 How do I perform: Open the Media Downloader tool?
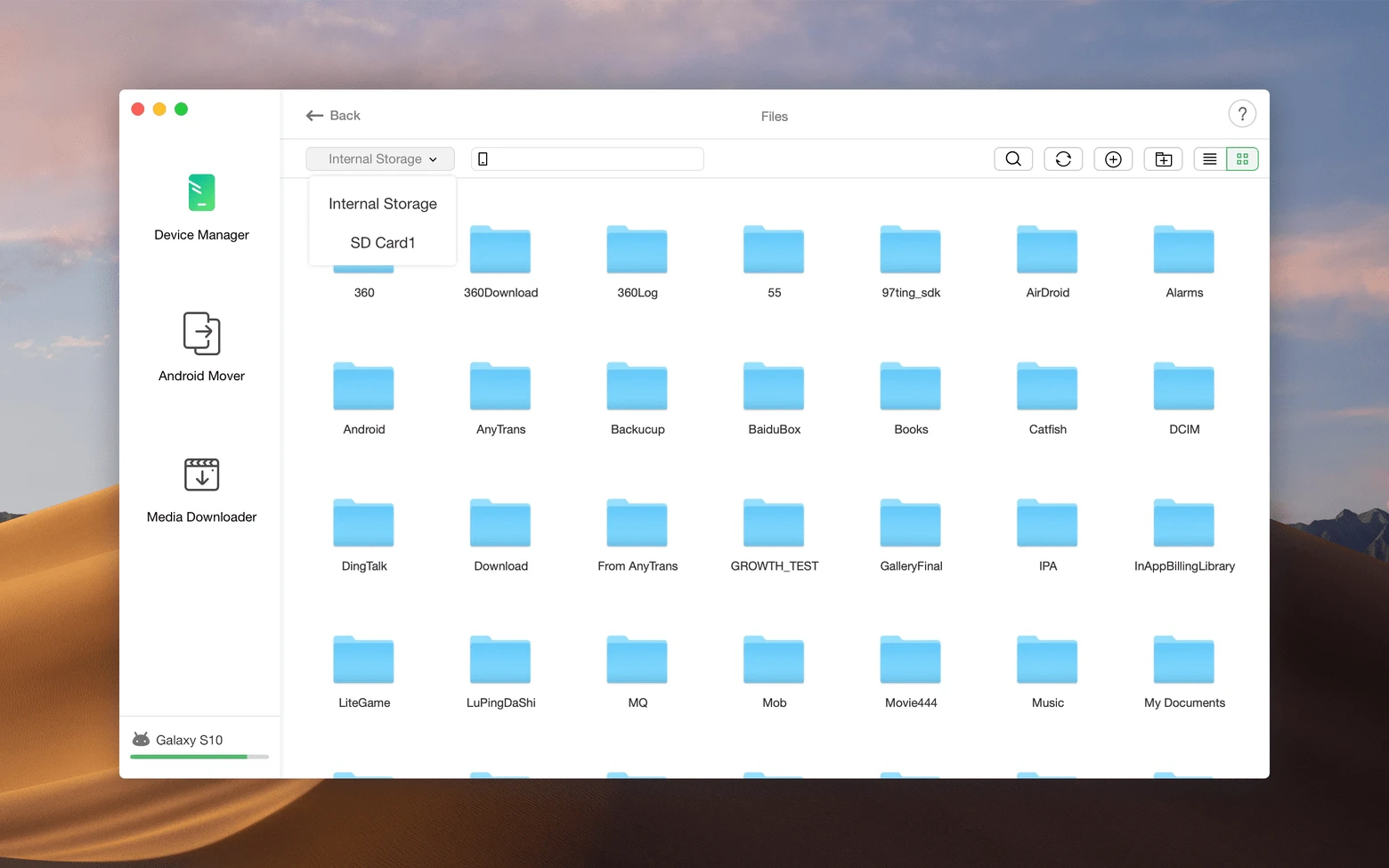pyautogui.click(x=201, y=490)
